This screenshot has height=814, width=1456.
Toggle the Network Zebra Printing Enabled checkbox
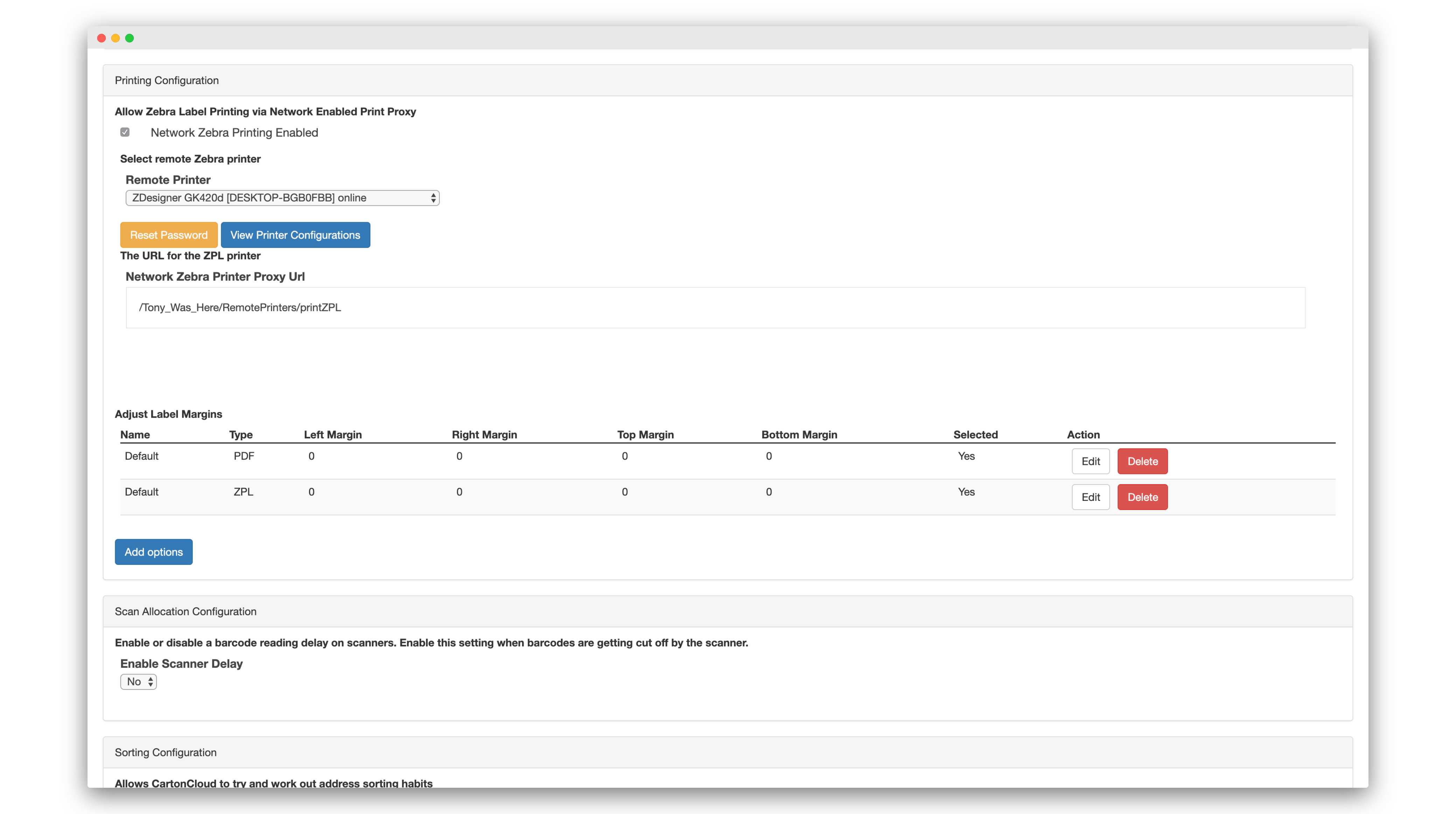coord(125,132)
